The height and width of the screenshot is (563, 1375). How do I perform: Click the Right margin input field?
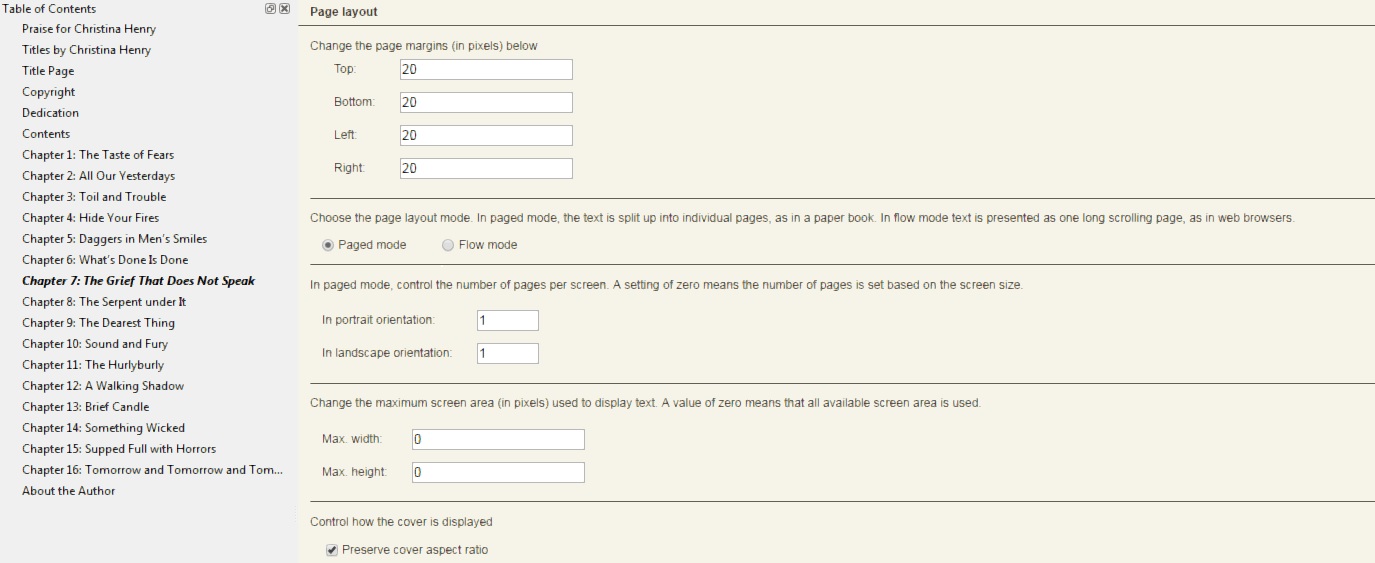[485, 168]
